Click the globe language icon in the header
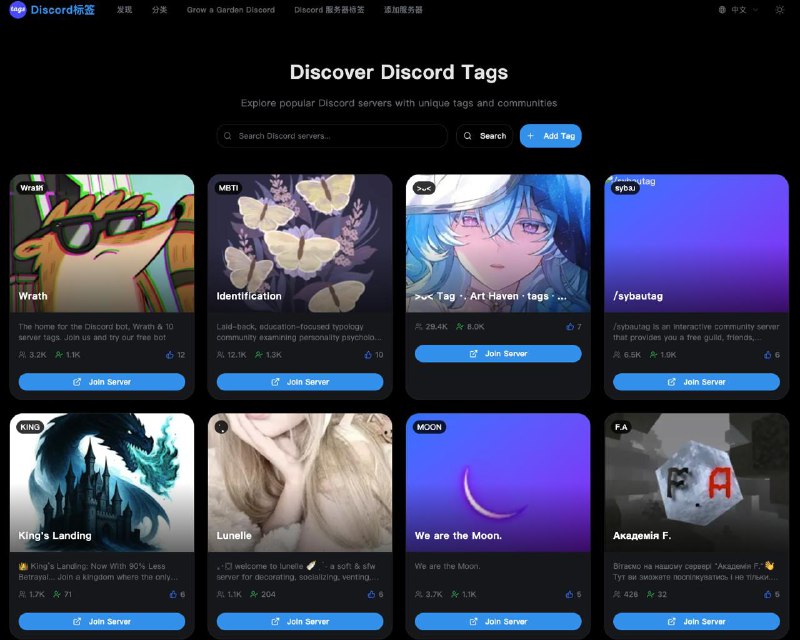800x640 pixels. 723,10
